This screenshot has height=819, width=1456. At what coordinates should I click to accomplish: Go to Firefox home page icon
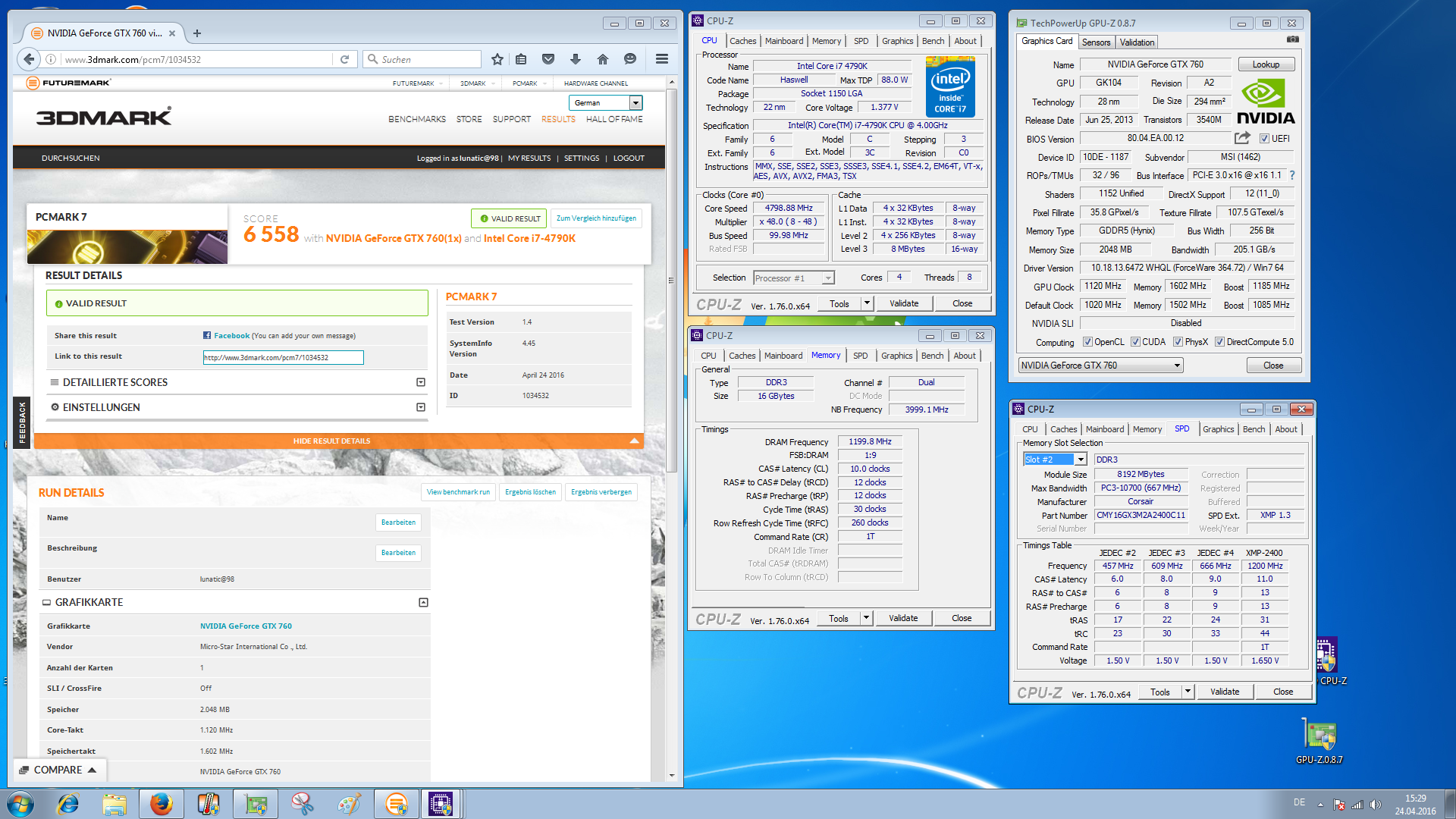click(x=603, y=59)
